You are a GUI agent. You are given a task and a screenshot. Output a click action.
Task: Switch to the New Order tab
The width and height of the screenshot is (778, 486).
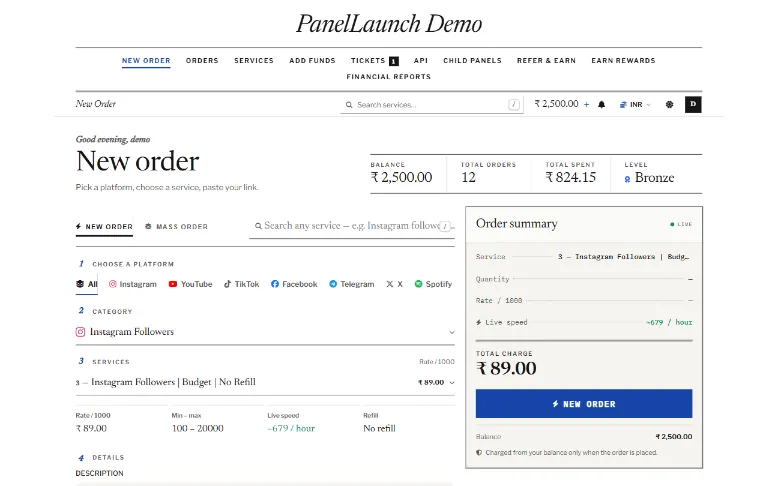pos(104,226)
